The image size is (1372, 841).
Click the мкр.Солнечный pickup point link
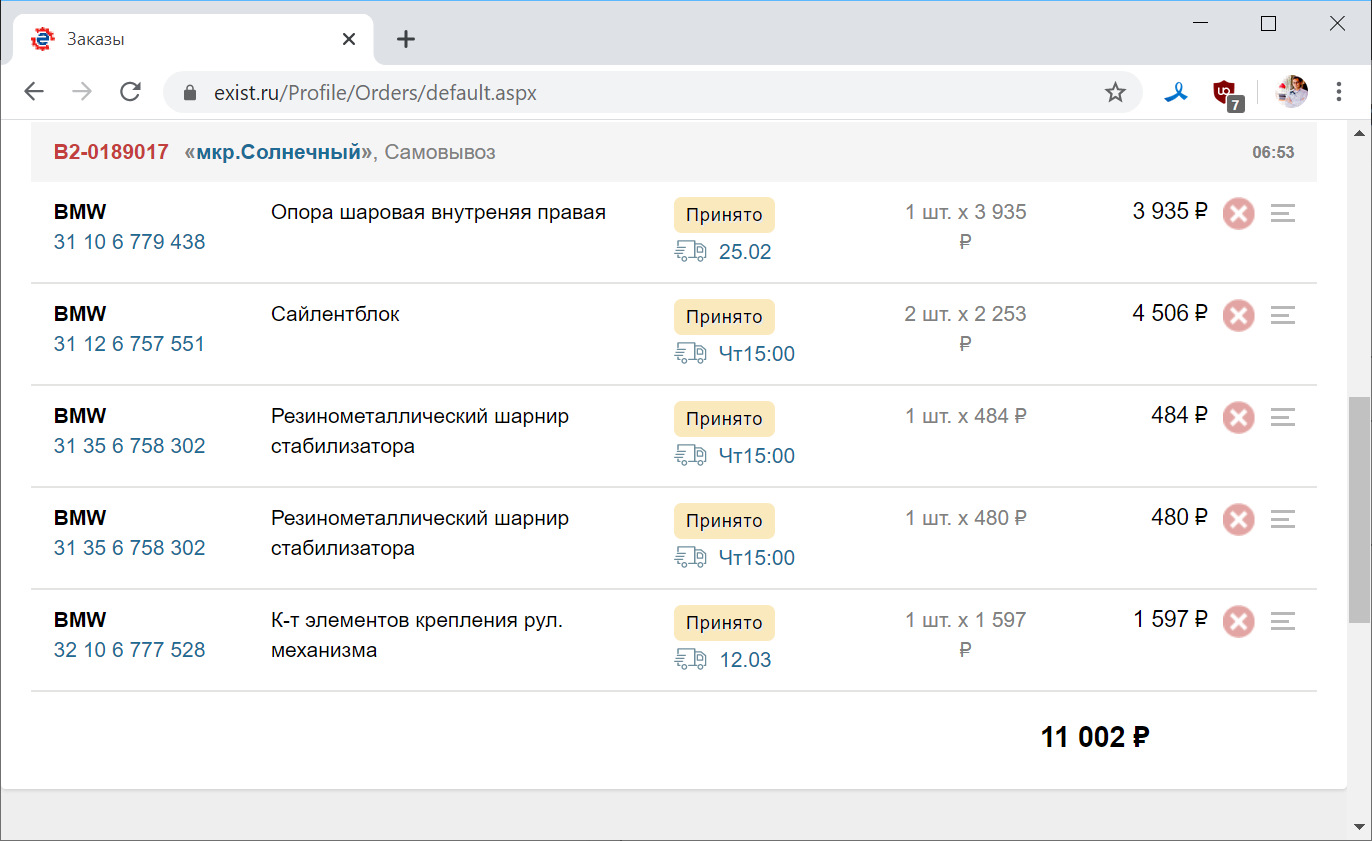[x=277, y=153]
